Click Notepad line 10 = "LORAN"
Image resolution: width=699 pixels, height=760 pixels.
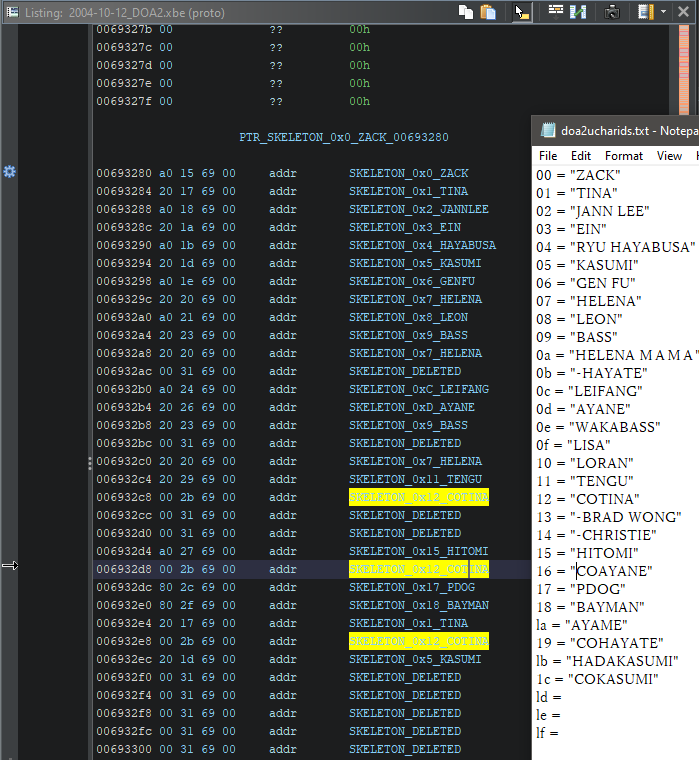[585, 463]
